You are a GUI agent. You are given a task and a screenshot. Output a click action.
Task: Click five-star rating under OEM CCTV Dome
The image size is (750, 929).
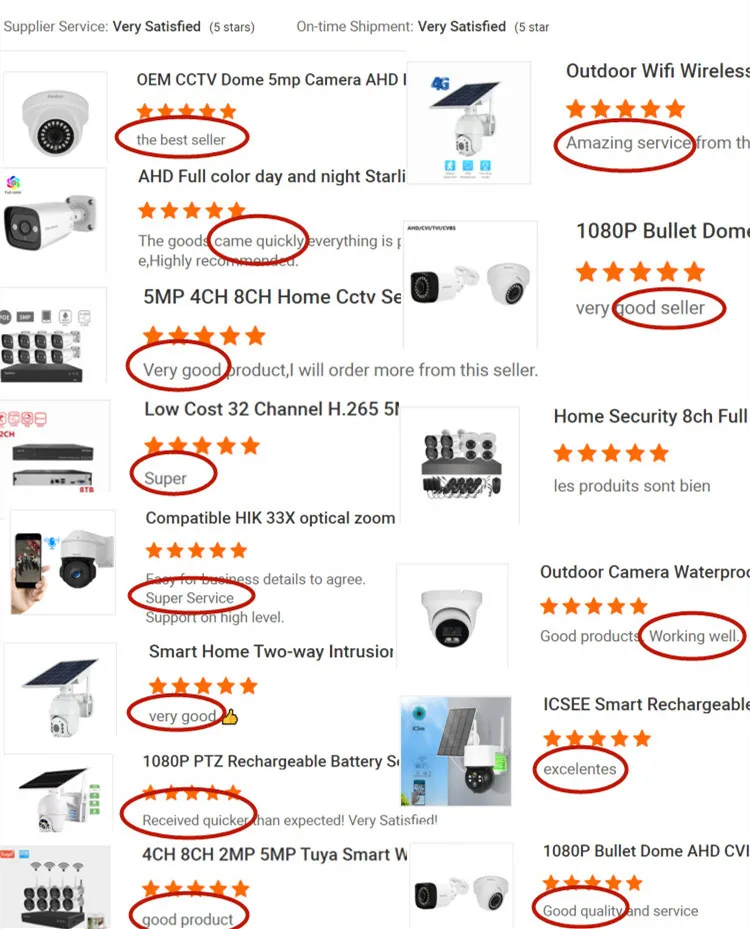187,111
